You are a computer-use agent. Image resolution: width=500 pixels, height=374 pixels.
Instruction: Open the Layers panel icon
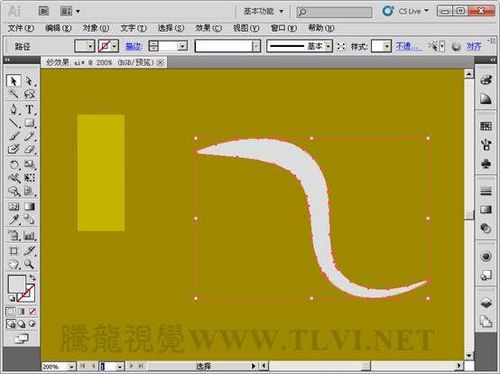click(486, 303)
